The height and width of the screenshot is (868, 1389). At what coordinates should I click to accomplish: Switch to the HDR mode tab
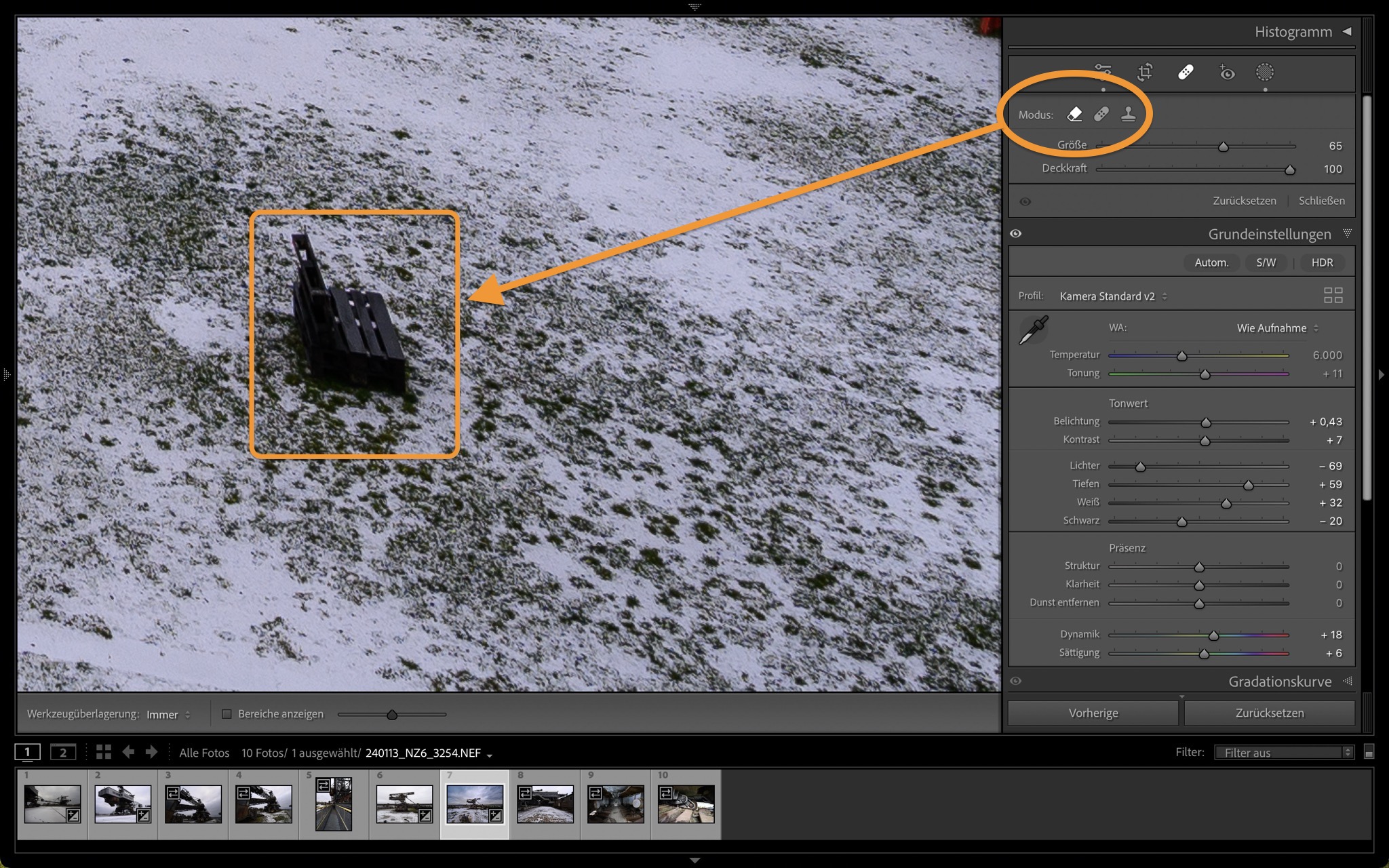[1322, 262]
